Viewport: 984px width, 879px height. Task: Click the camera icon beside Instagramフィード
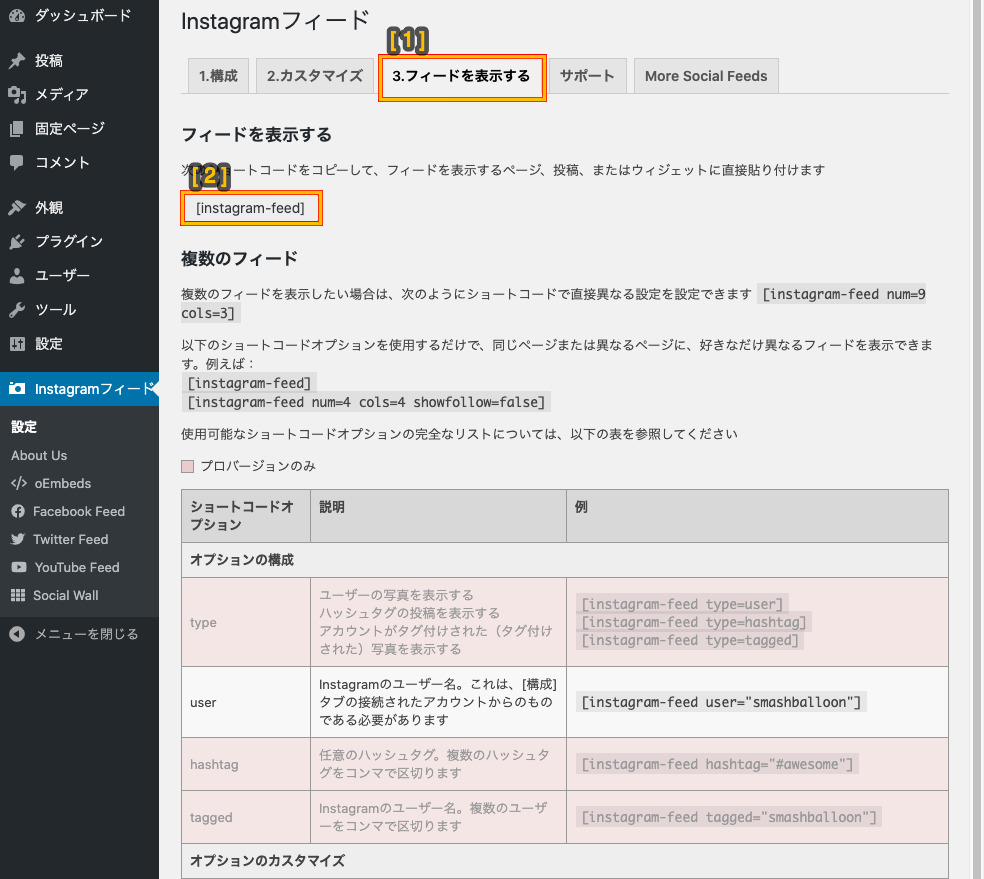[x=17, y=389]
